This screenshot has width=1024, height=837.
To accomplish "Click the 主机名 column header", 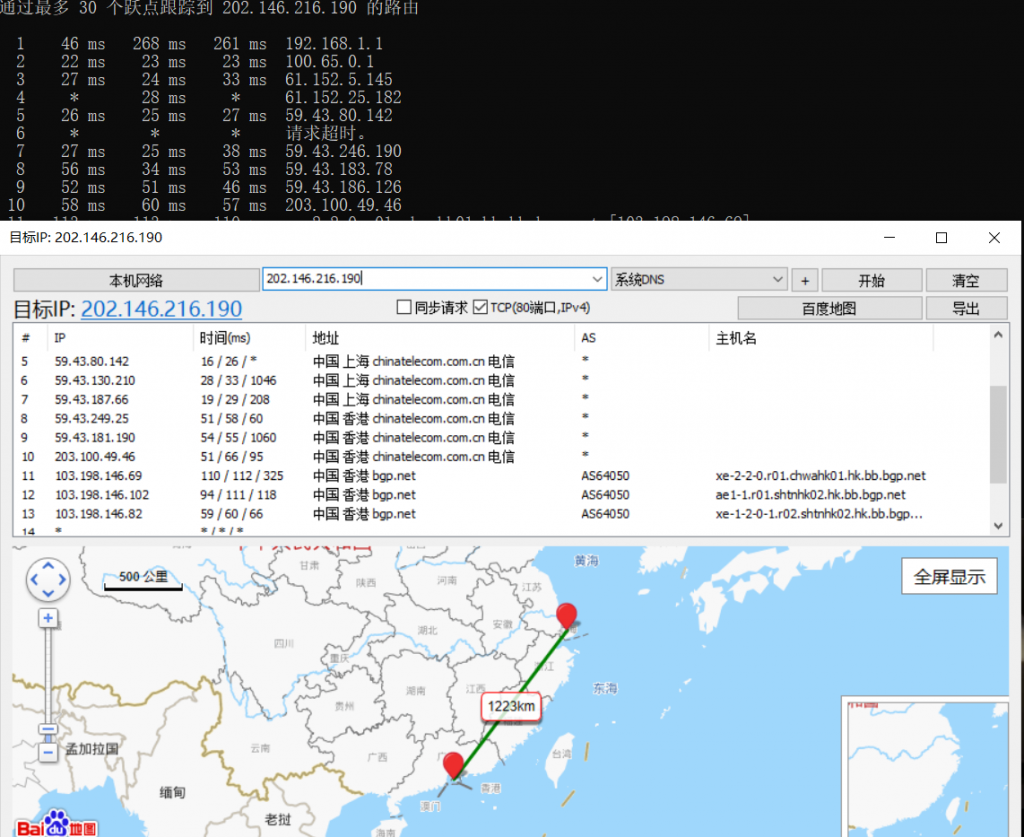I will [x=736, y=338].
